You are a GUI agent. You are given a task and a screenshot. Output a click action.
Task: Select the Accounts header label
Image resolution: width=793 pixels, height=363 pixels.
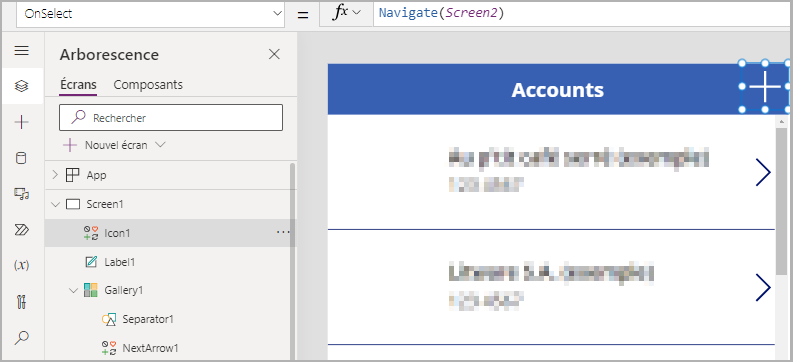point(557,90)
